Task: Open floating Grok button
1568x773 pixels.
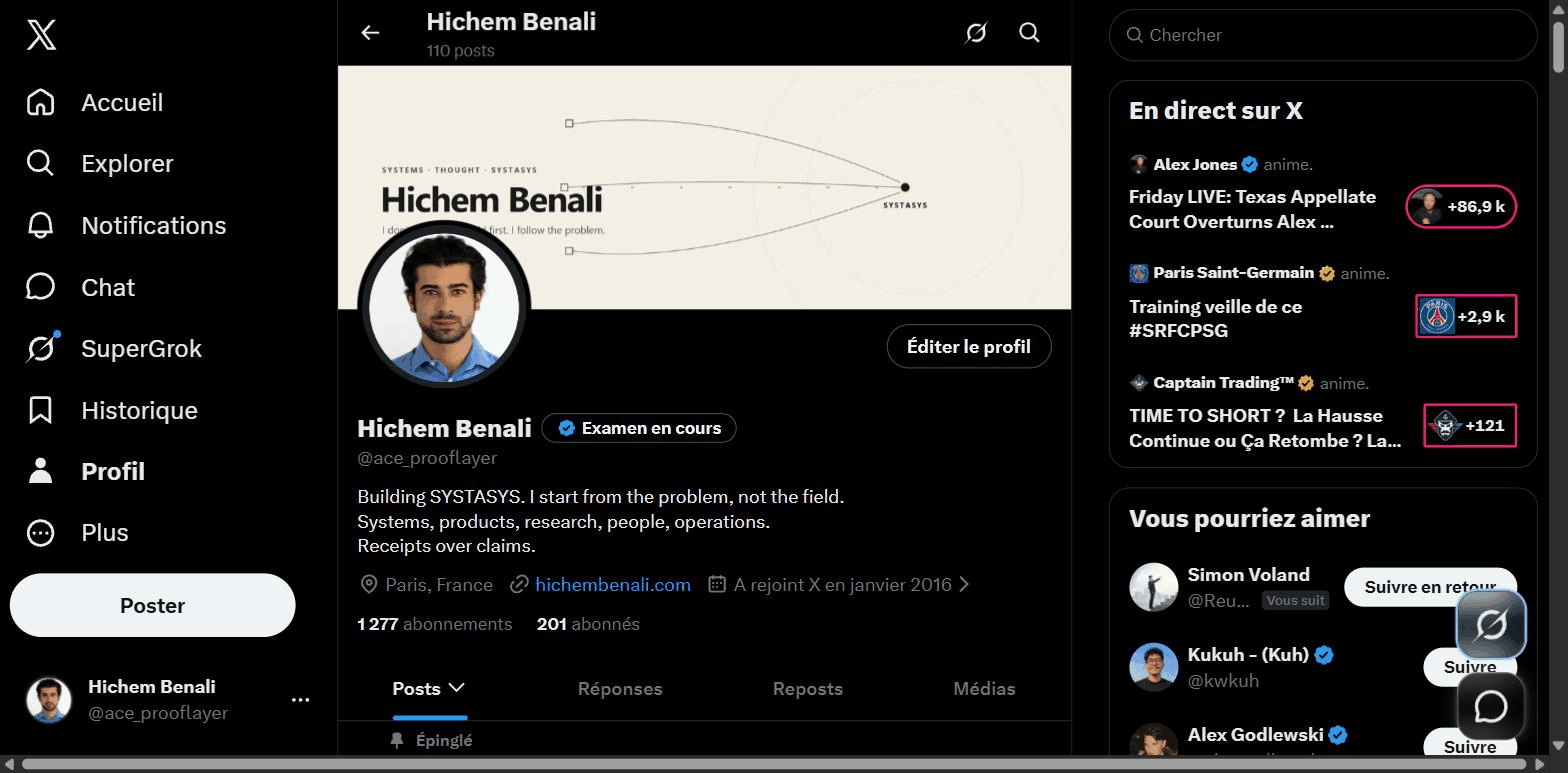Action: 1490,625
